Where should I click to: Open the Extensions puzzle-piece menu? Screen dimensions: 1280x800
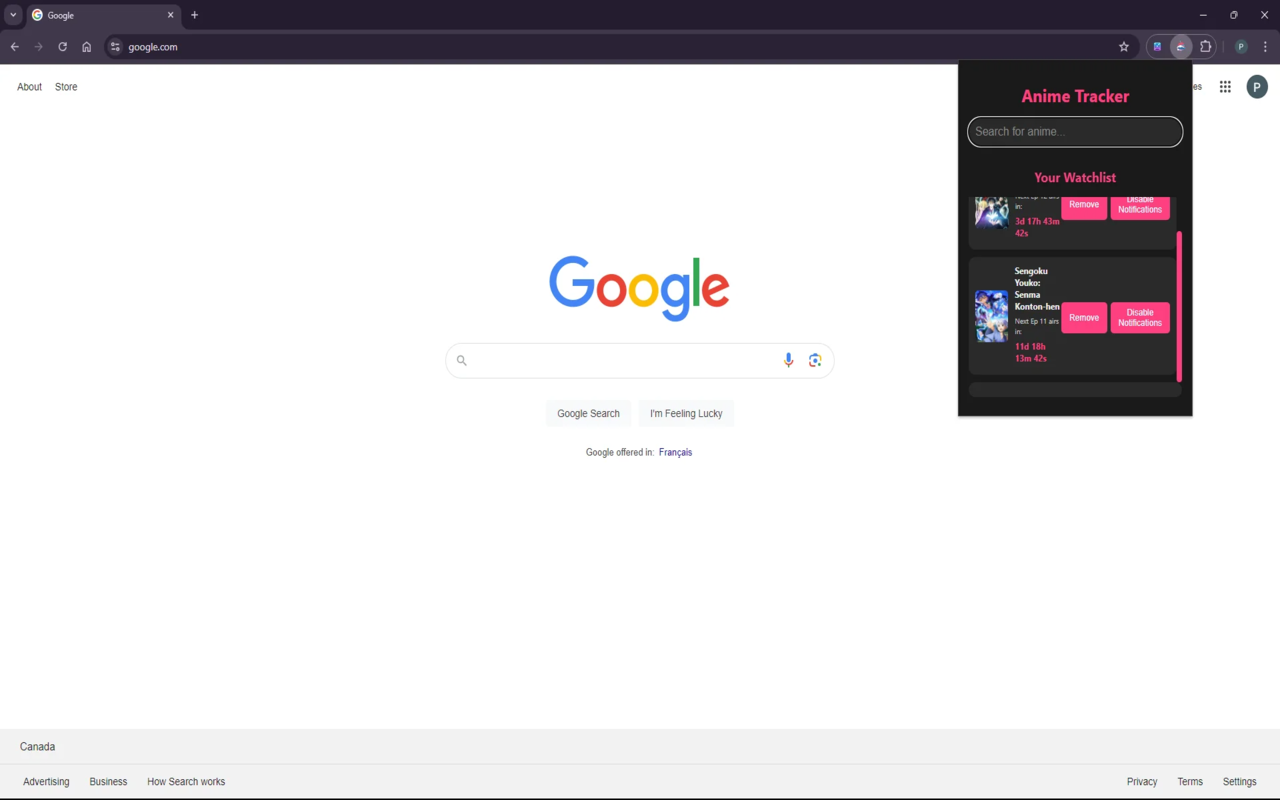click(x=1206, y=47)
